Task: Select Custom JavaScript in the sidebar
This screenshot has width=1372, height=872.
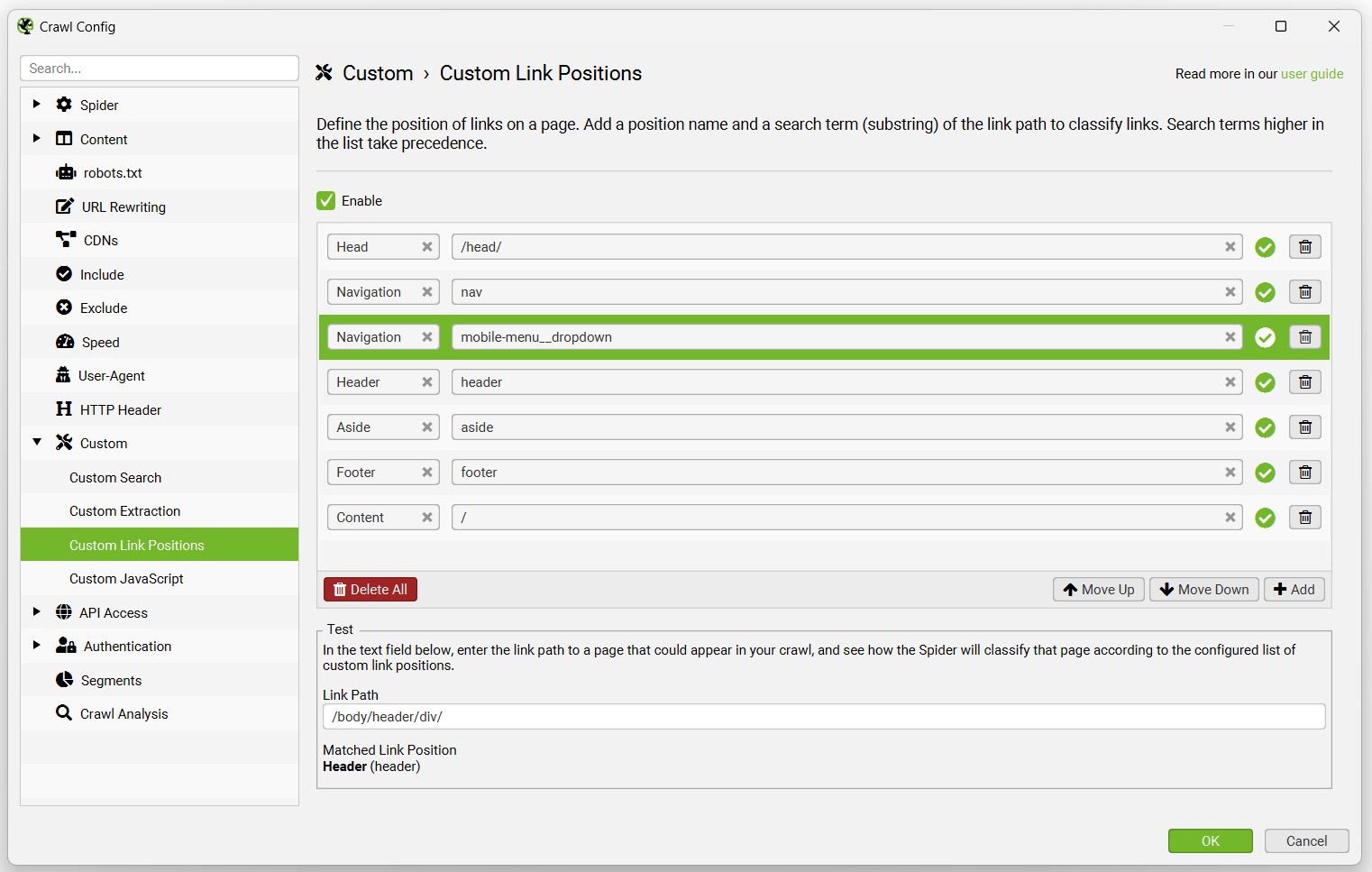Action: coord(127,578)
